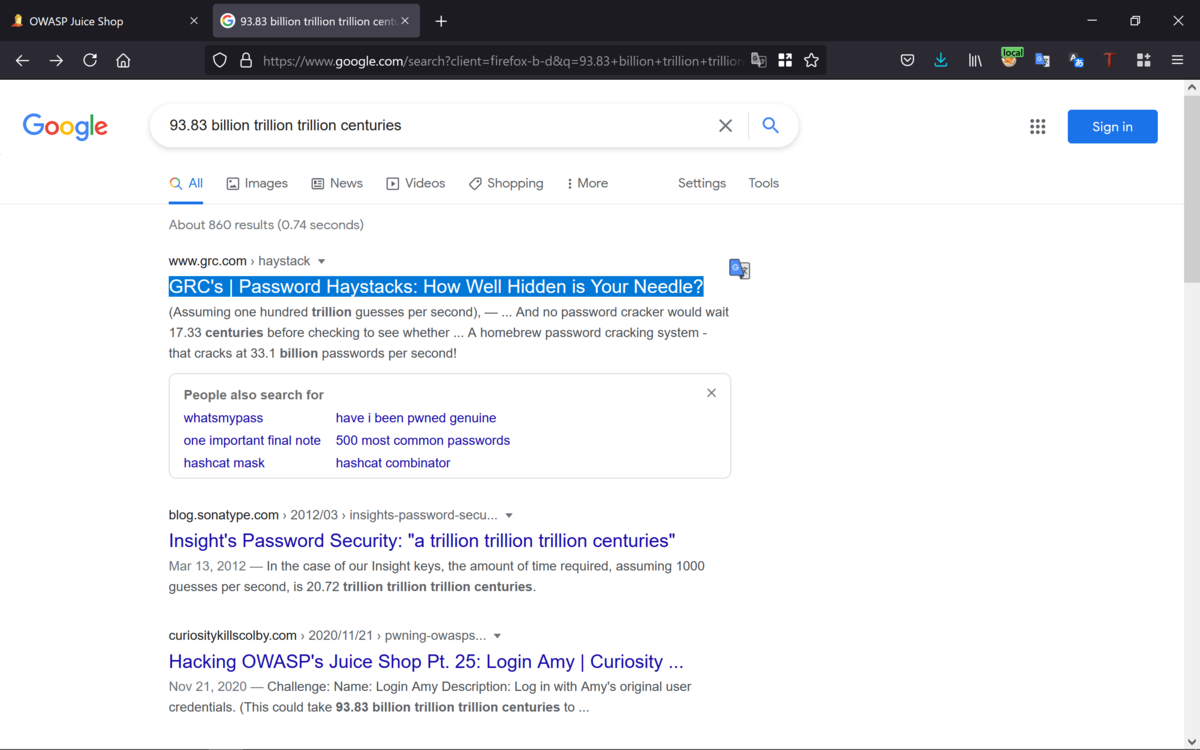Open Insight's Password Security result
The width and height of the screenshot is (1200, 750).
click(x=422, y=541)
